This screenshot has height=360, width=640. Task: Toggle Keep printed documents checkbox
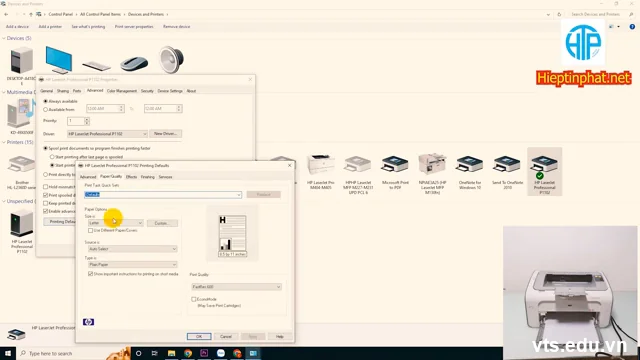(46, 203)
